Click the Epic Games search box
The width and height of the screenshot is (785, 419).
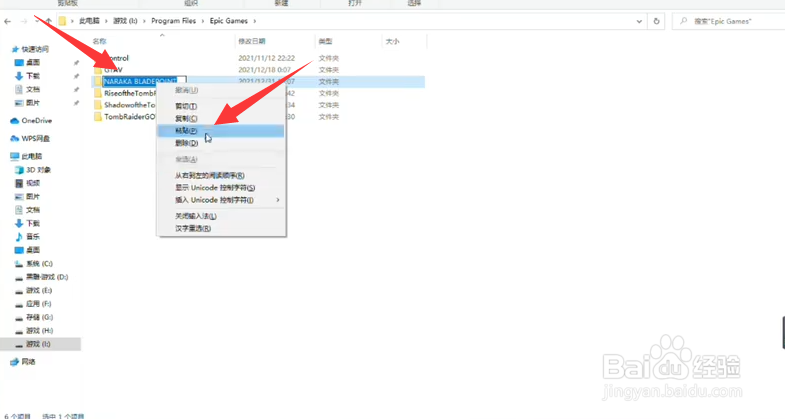click(x=728, y=21)
